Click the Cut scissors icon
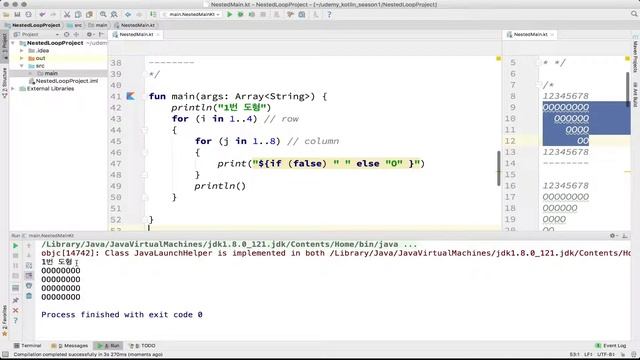This screenshot has height=360, width=640. [67, 15]
